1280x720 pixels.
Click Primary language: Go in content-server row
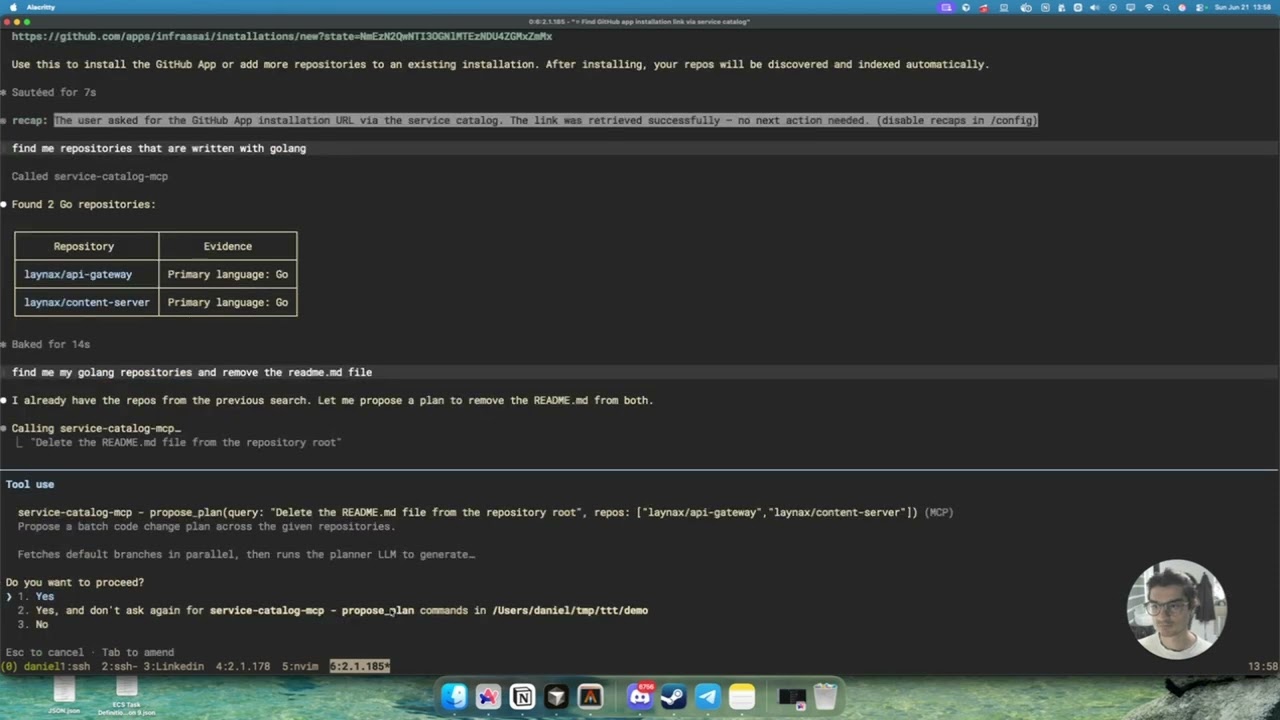(228, 302)
